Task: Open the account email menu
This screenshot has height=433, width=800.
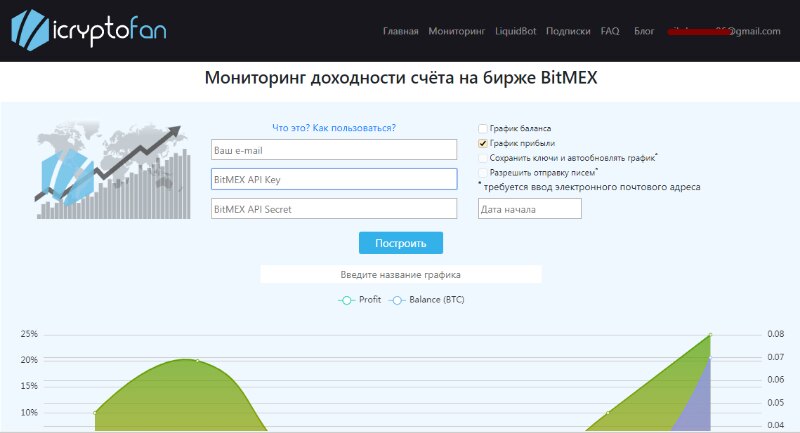Action: coord(724,32)
